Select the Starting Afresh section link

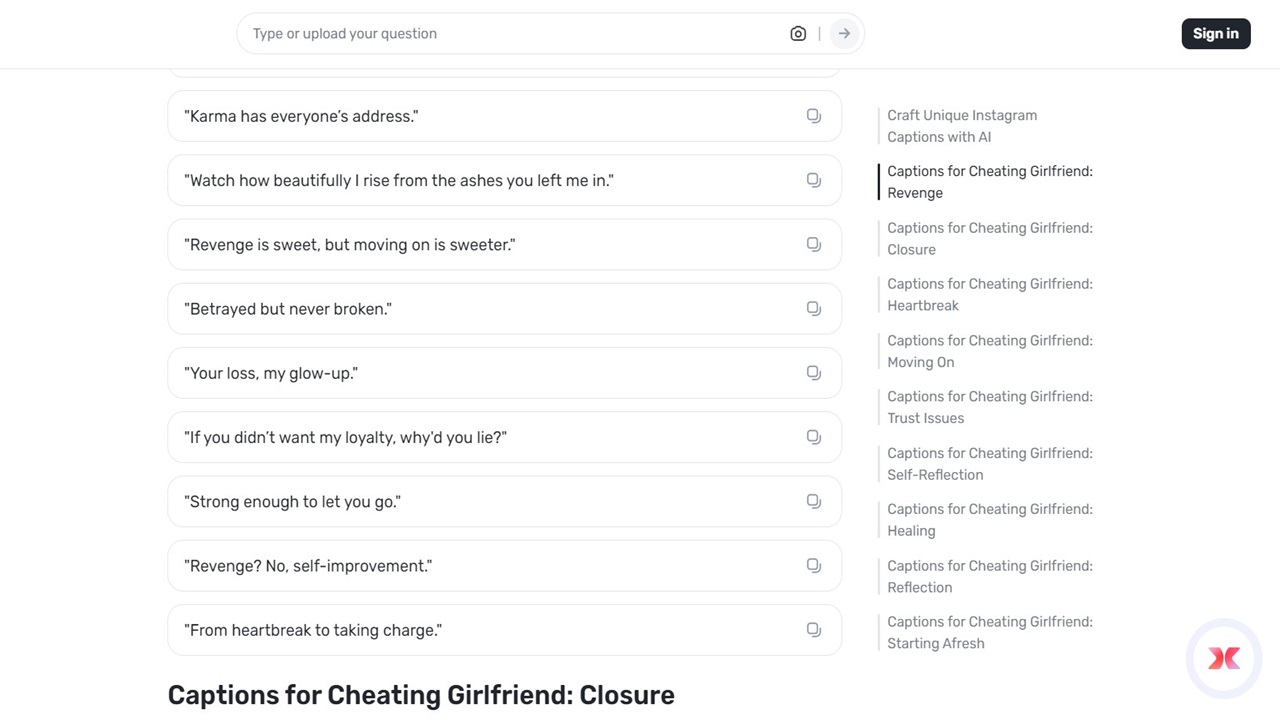pyautogui.click(x=989, y=632)
